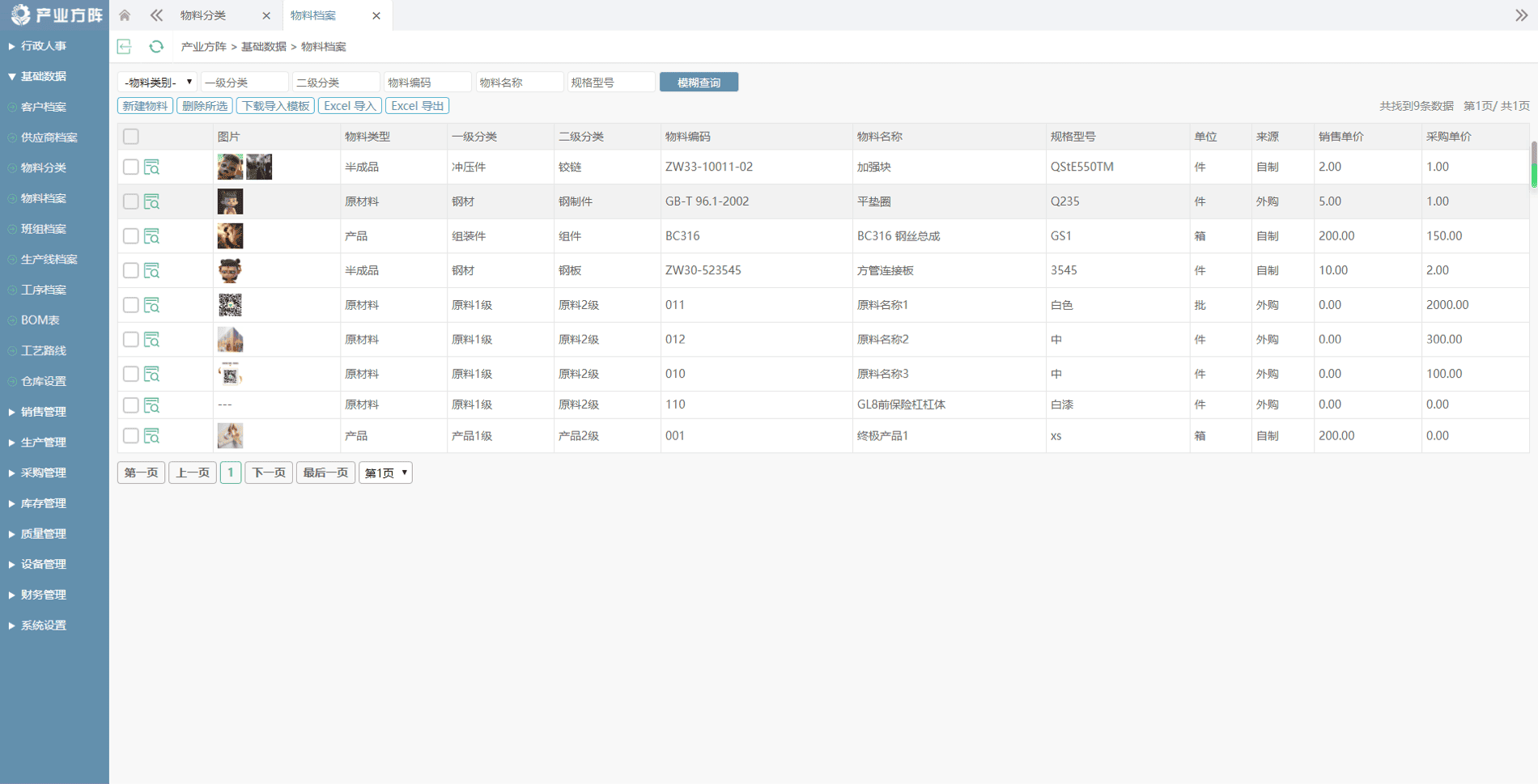Open detail view icon for 终极产品1 row
Image resolution: width=1538 pixels, height=784 pixels.
151,436
